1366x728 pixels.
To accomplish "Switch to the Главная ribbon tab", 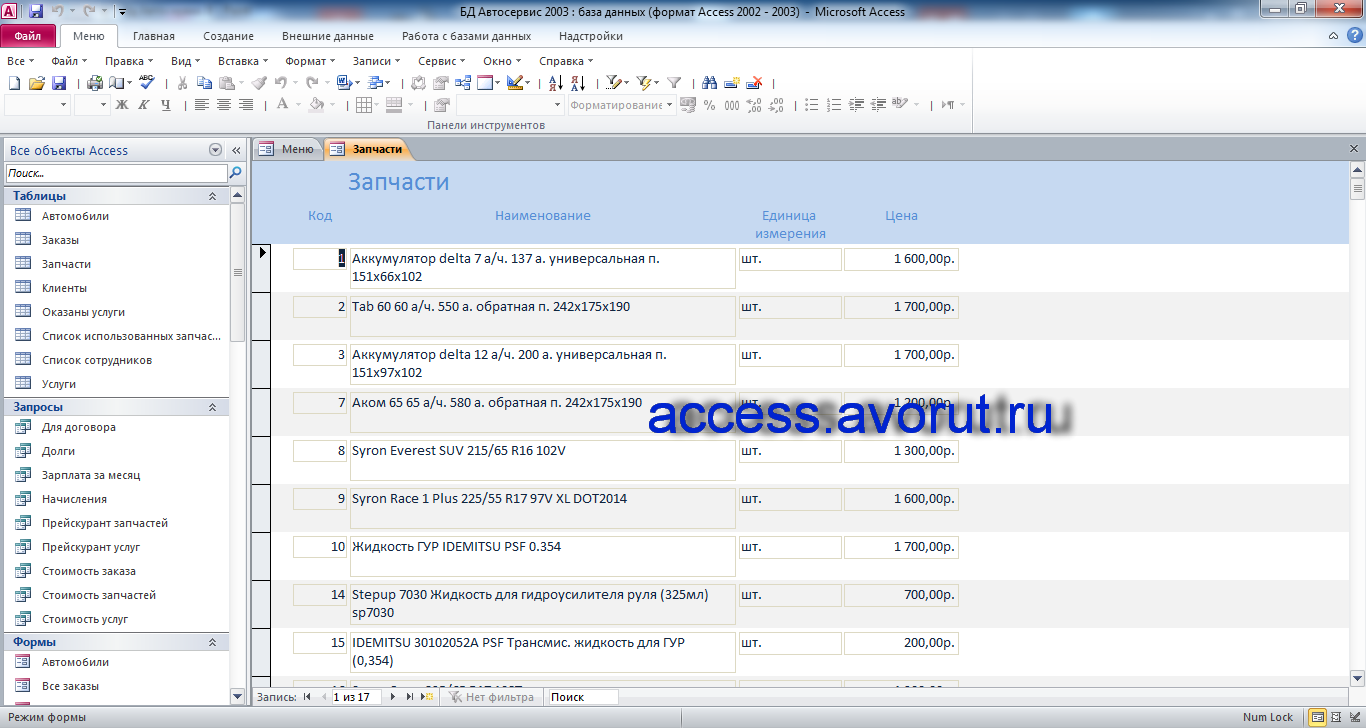I will 154,36.
